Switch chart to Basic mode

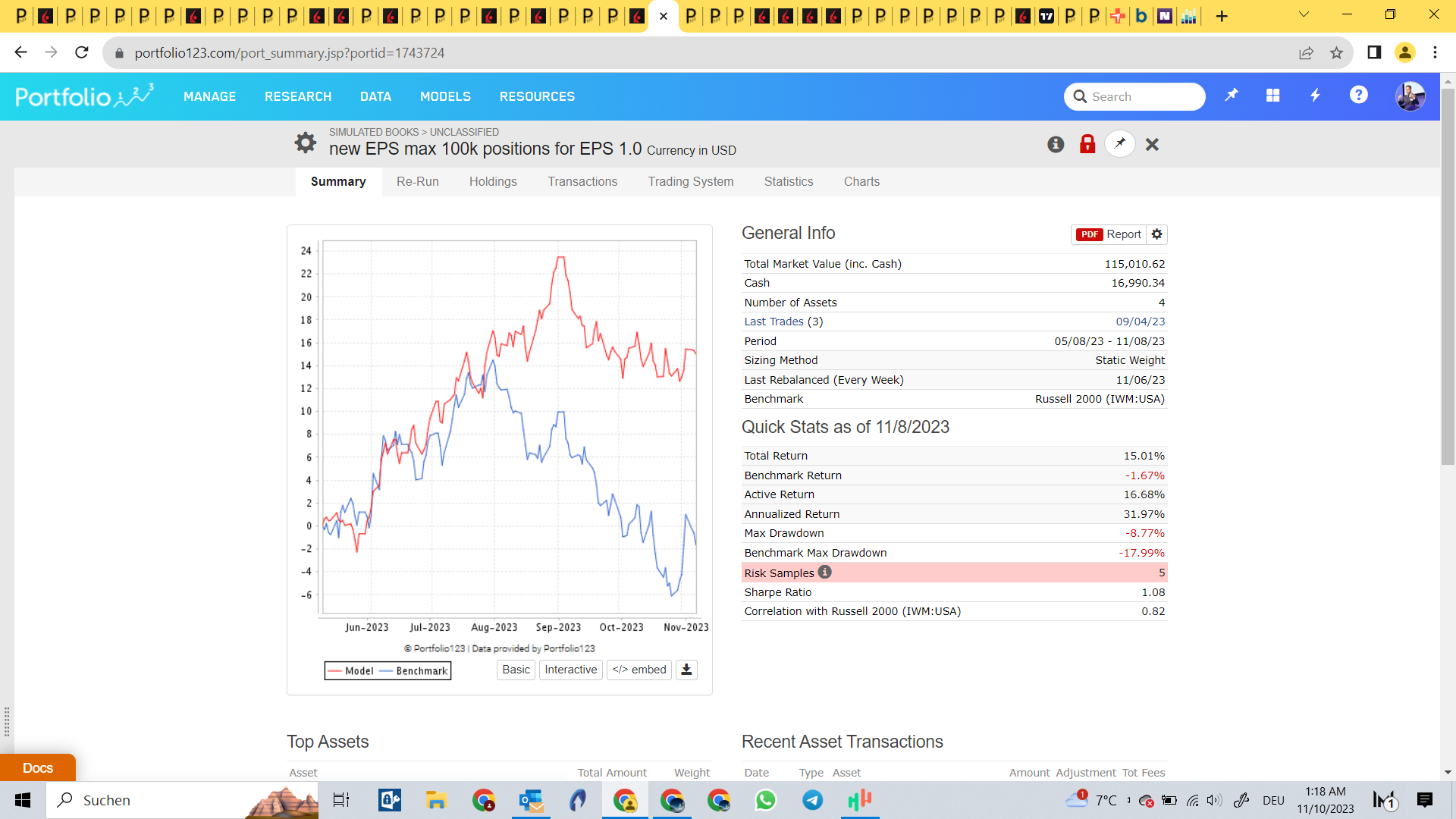click(x=516, y=670)
